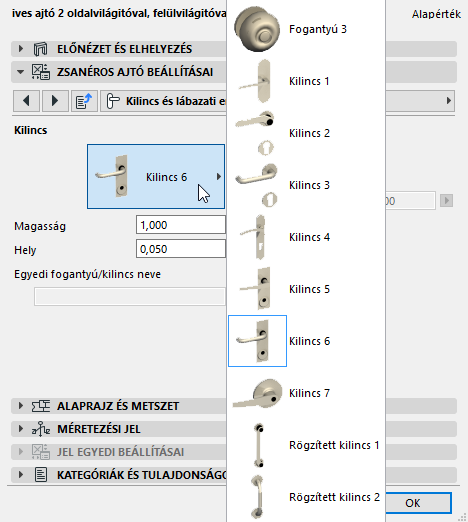Click the Méretezési jel panel icon
This screenshot has height=522, width=468.
pyautogui.click(x=41, y=429)
